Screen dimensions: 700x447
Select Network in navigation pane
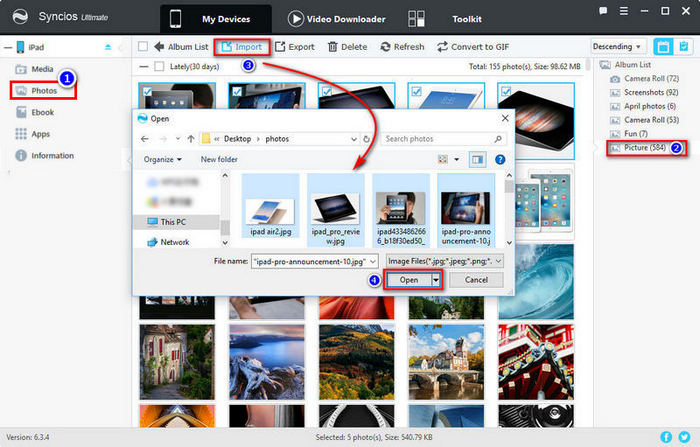pyautogui.click(x=169, y=242)
